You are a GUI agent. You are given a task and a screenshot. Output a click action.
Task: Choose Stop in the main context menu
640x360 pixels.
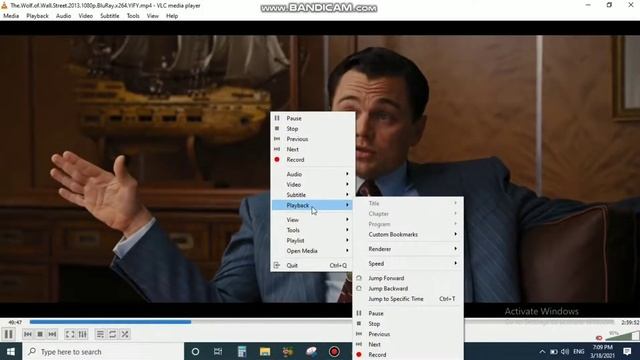(x=313, y=129)
